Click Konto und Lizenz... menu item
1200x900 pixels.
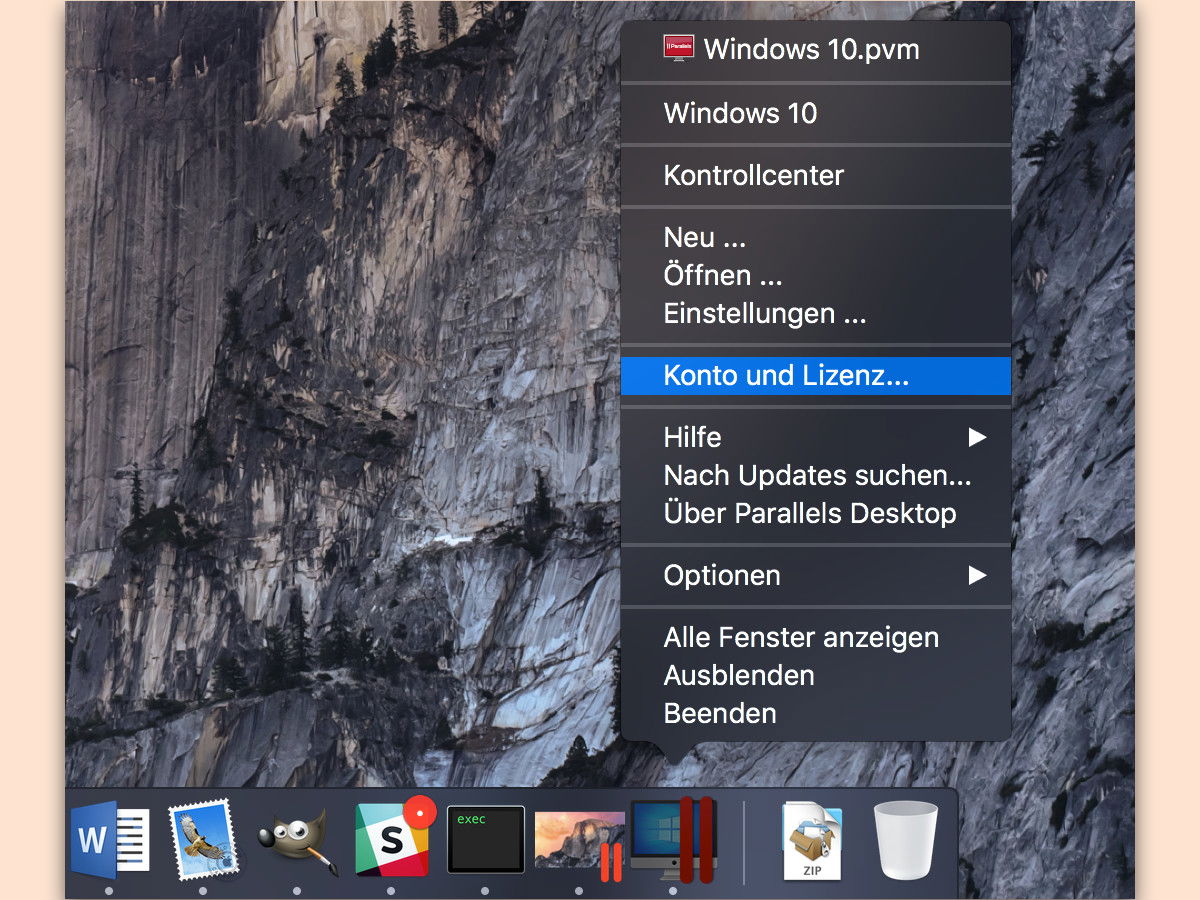point(816,376)
